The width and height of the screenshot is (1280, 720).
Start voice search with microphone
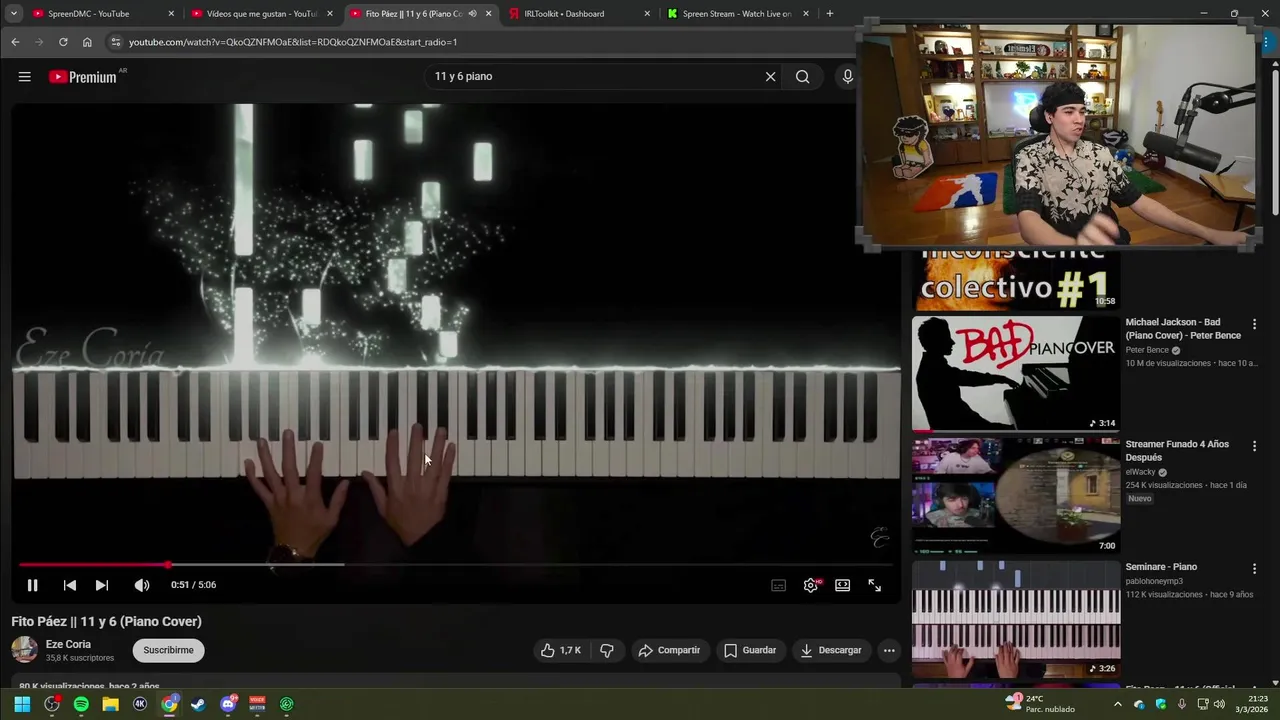[x=847, y=77]
